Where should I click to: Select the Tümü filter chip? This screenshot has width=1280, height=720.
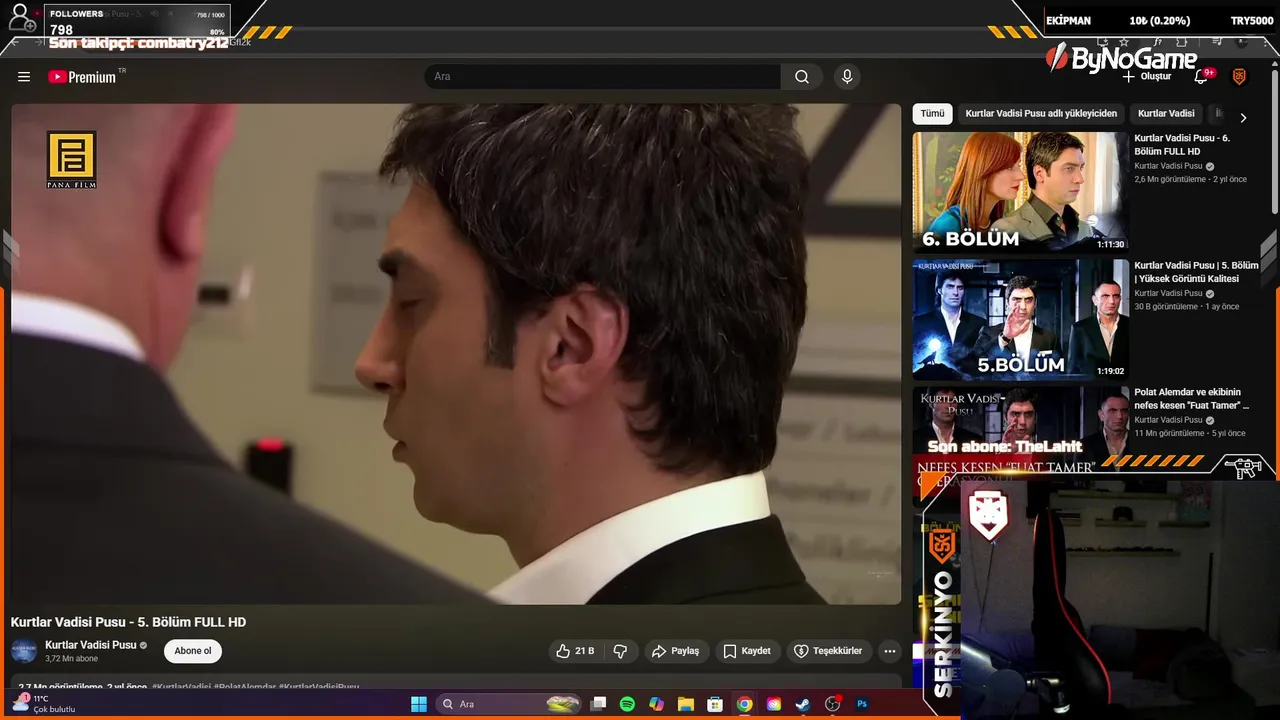932,114
